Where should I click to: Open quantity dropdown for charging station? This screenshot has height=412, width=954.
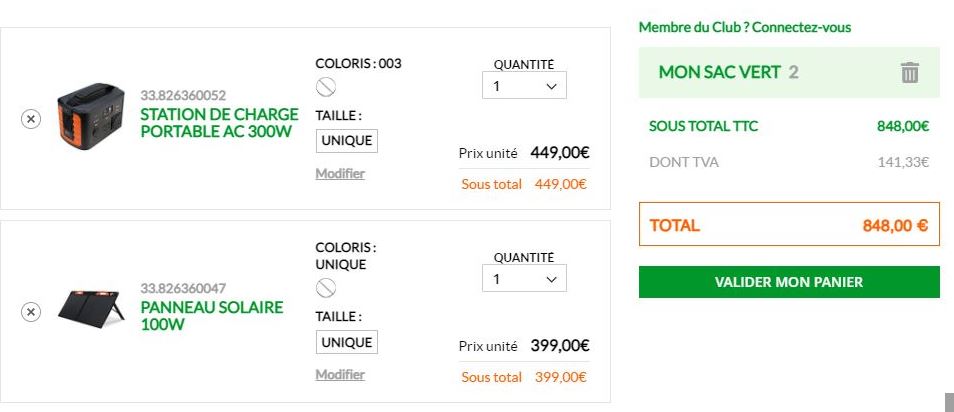pos(524,86)
